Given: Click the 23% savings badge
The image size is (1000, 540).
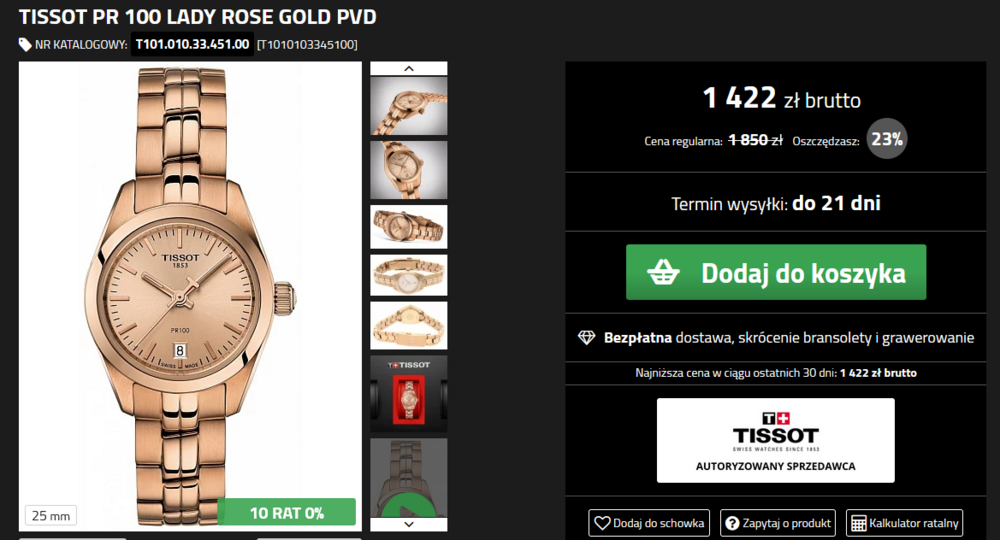Looking at the screenshot, I should point(886,139).
